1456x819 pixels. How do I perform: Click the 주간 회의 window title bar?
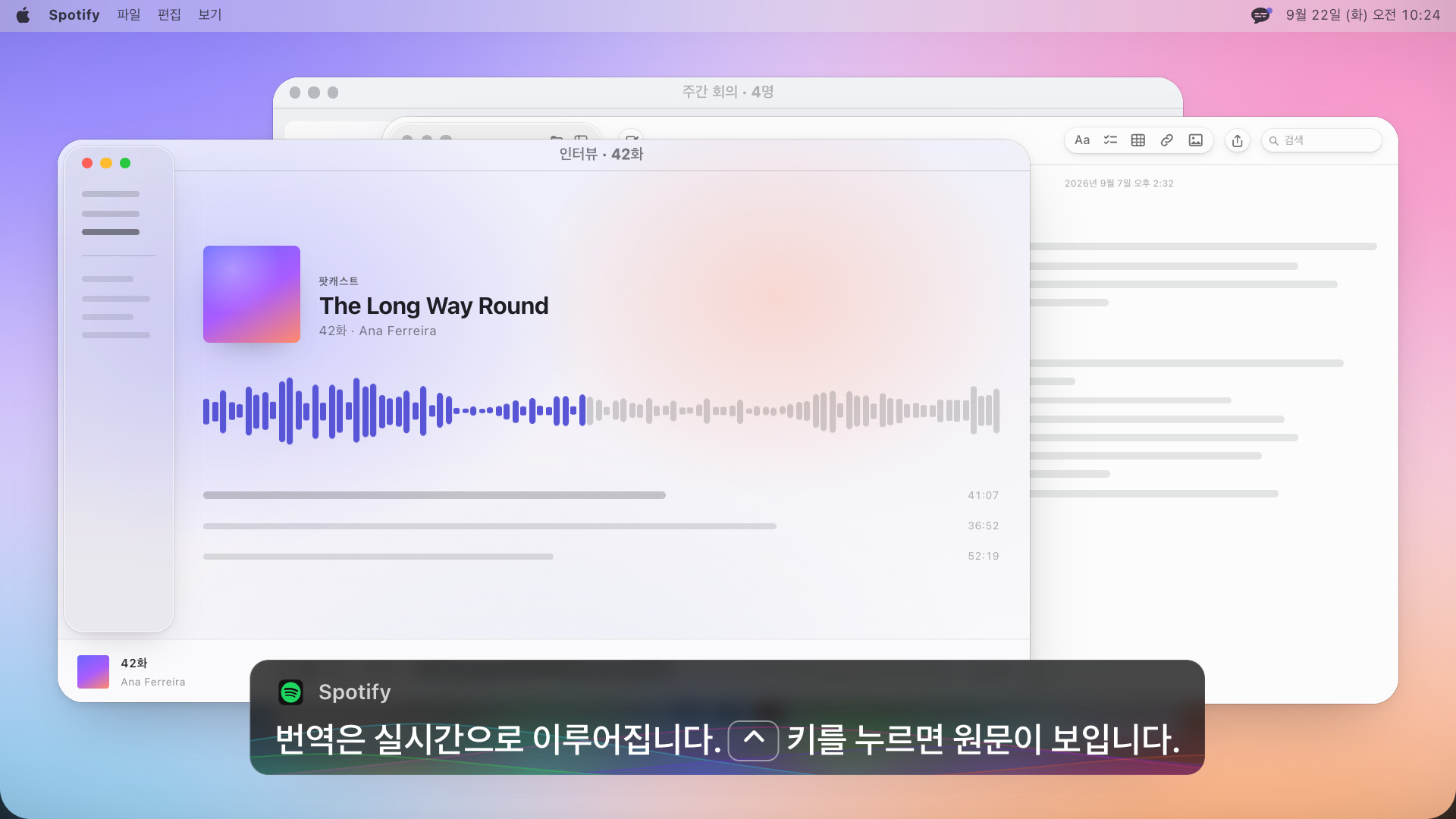(x=728, y=92)
